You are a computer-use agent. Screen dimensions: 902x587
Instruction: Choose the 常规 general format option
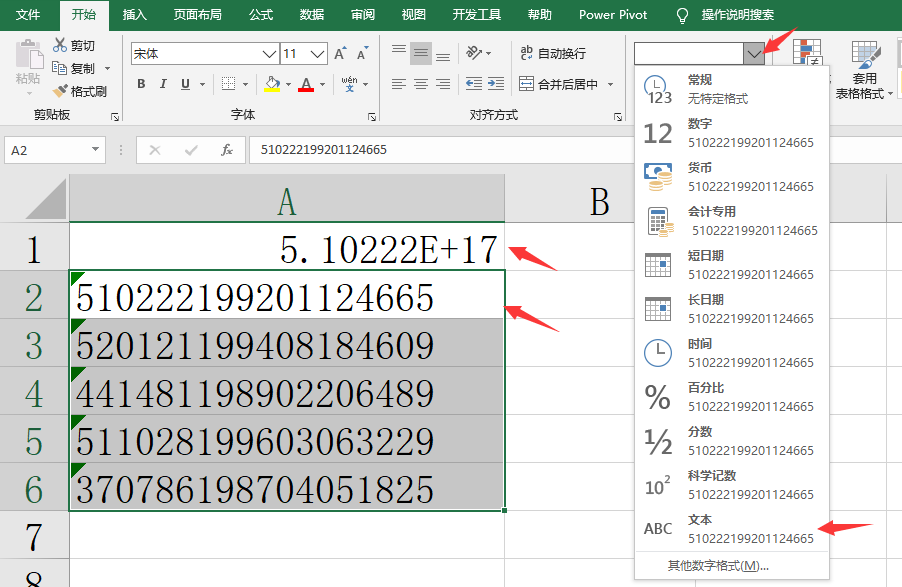pos(732,89)
